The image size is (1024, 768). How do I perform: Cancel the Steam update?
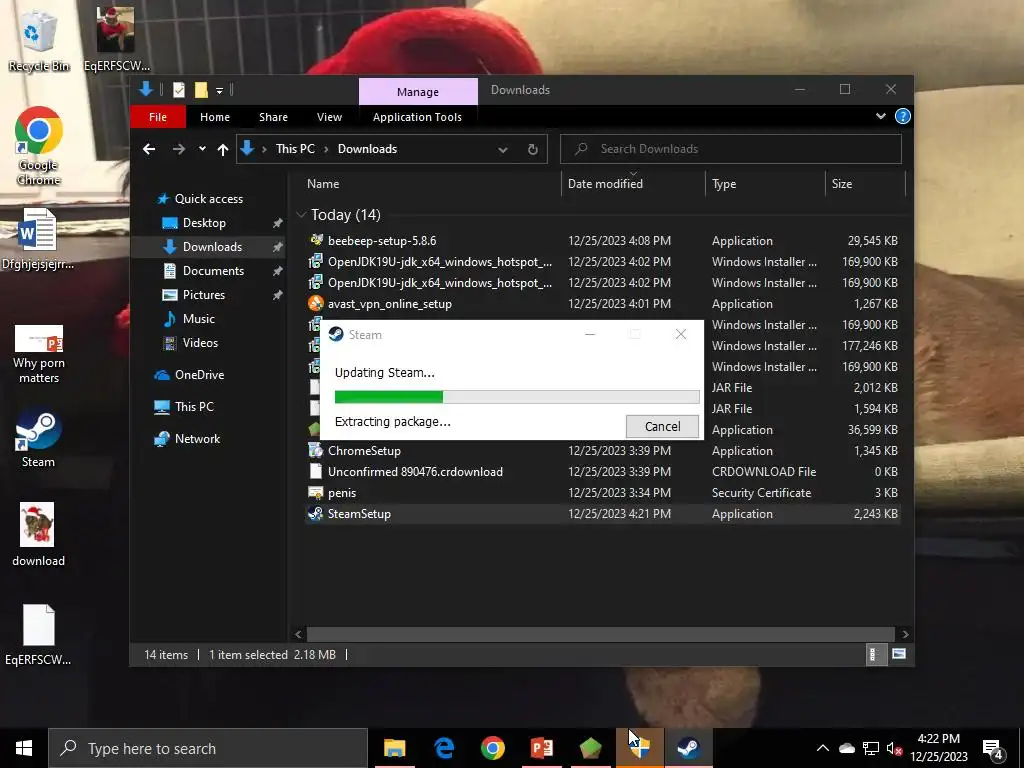point(662,426)
